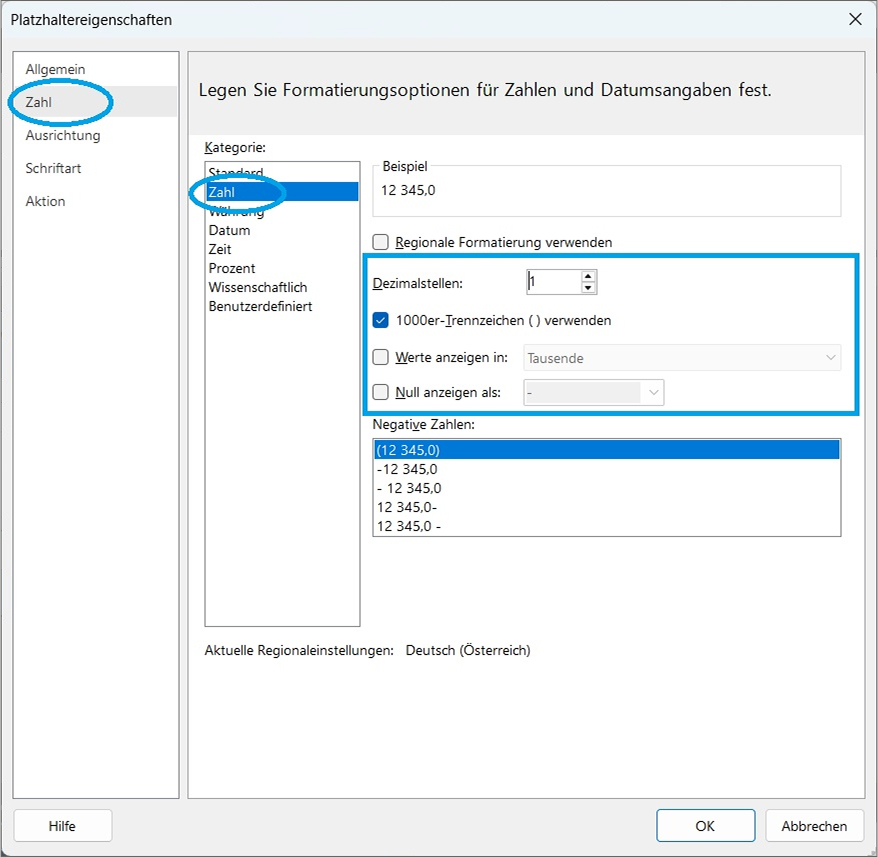Uncheck the 1000er-Trennzeichen verwenden option

coord(380,321)
